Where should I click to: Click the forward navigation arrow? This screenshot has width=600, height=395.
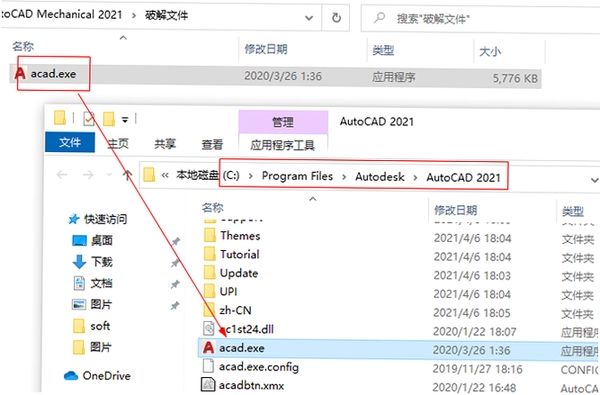coord(88,175)
